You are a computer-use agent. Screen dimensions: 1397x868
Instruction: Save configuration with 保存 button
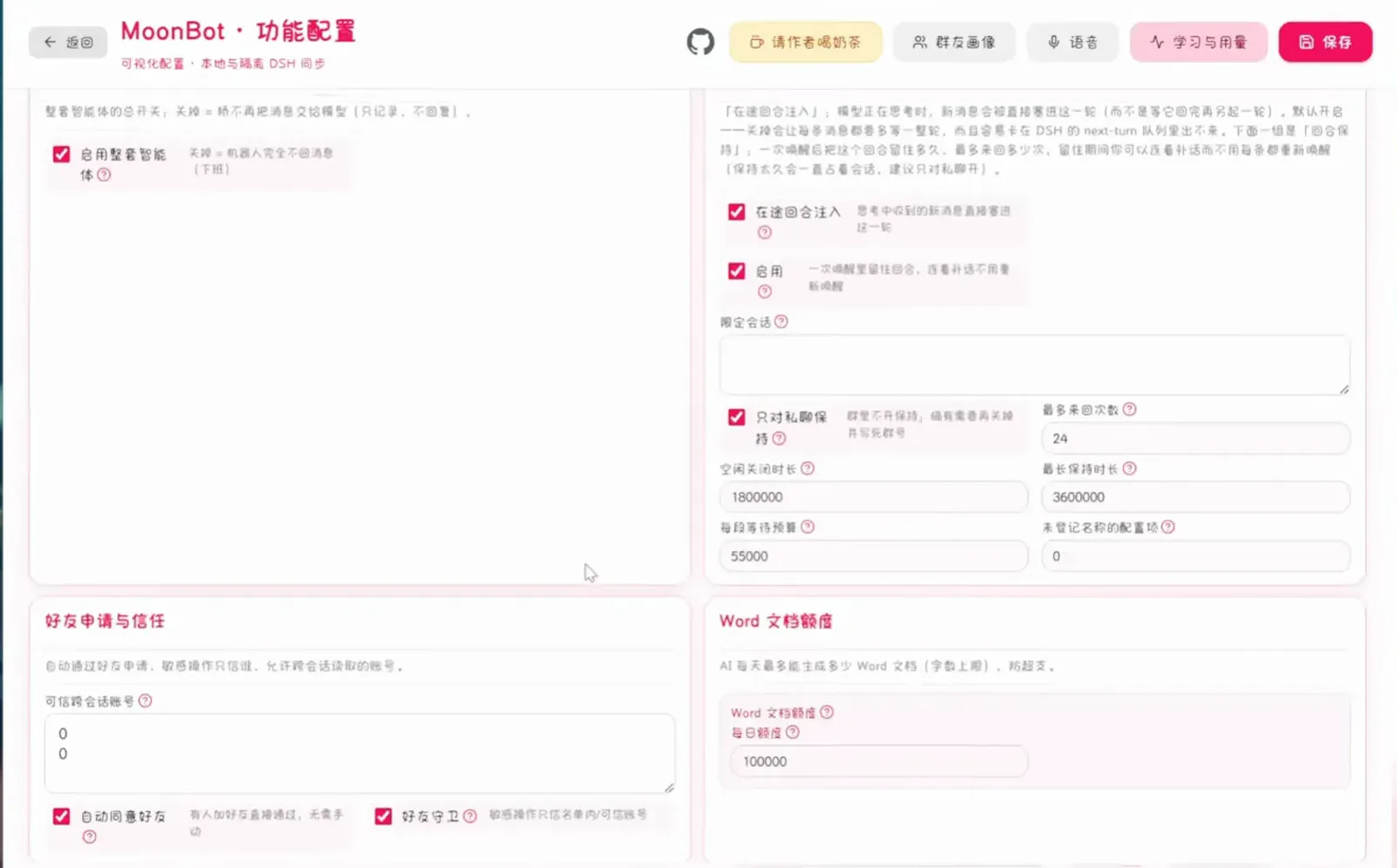pyautogui.click(x=1325, y=42)
